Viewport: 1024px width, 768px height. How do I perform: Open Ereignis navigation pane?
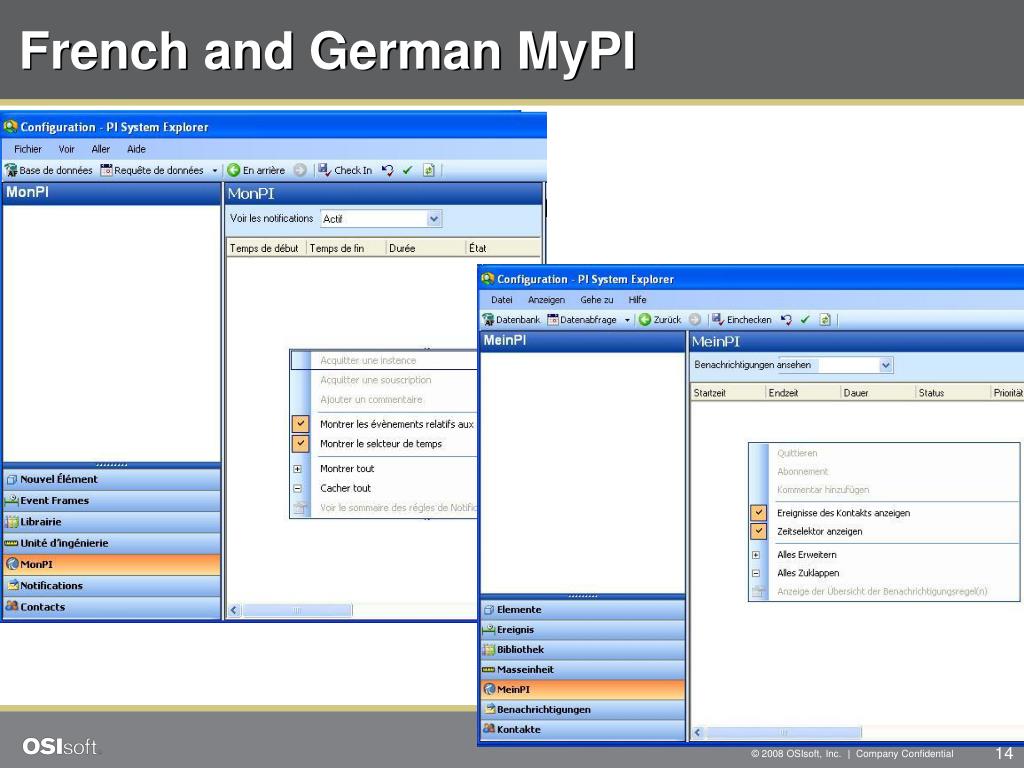[583, 630]
